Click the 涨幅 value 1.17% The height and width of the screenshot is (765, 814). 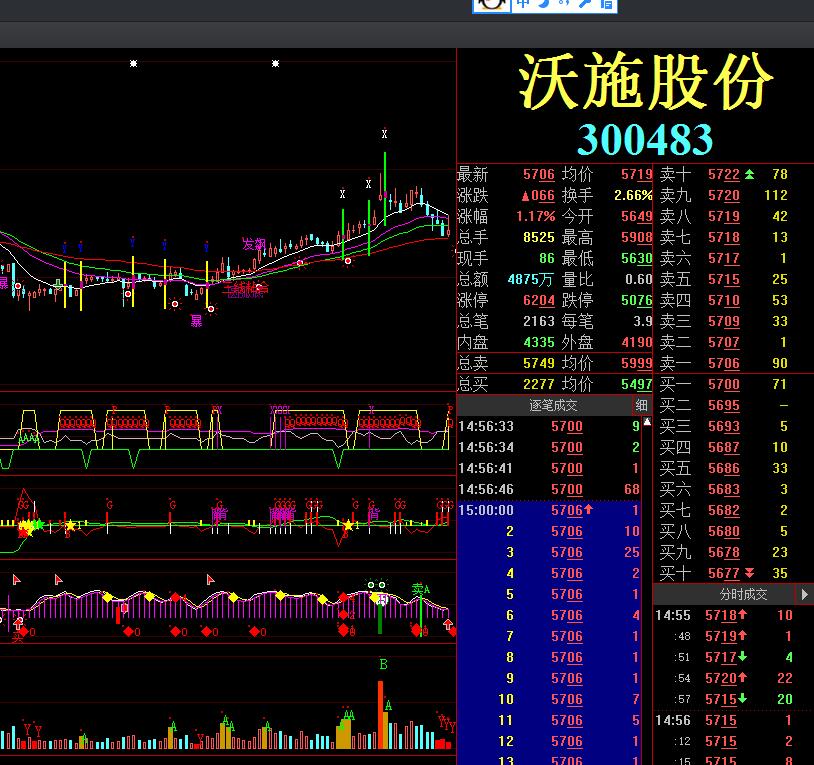(536, 216)
